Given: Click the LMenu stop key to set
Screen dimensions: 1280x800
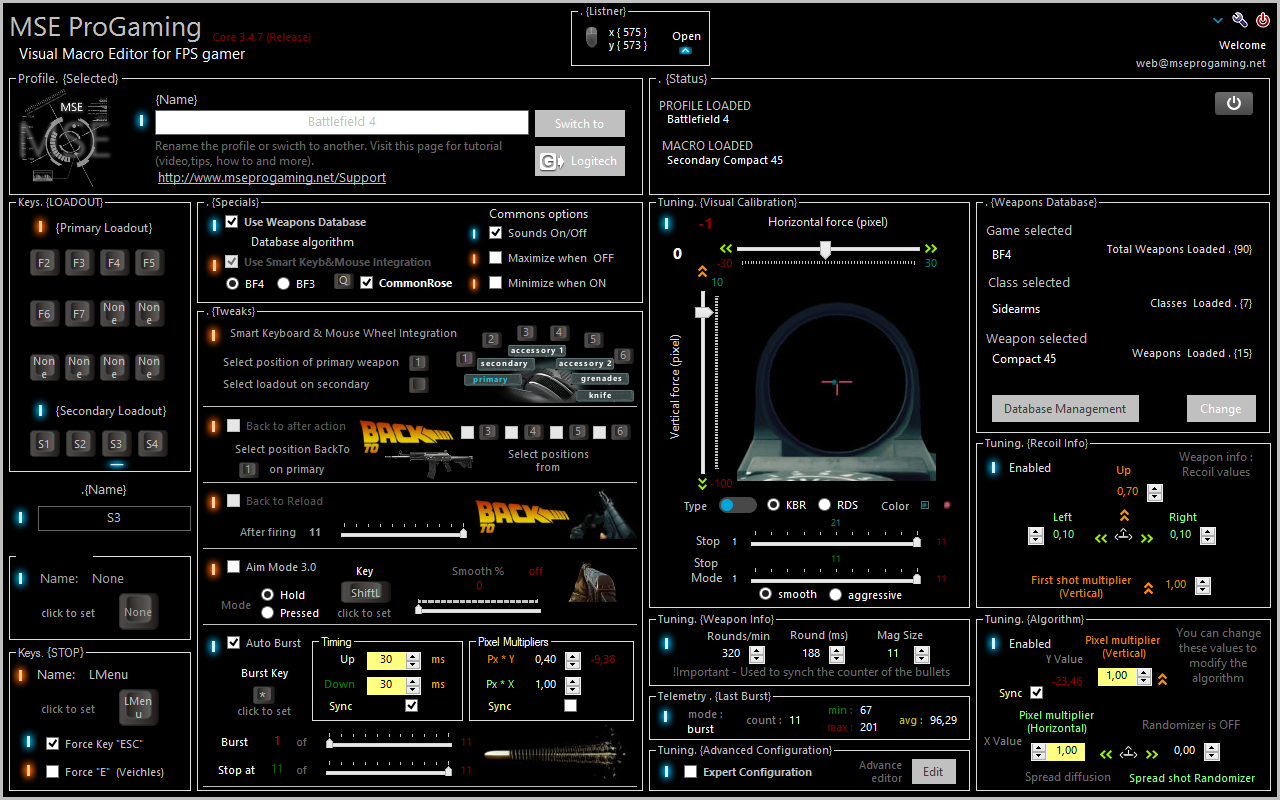Looking at the screenshot, I should click(x=138, y=708).
